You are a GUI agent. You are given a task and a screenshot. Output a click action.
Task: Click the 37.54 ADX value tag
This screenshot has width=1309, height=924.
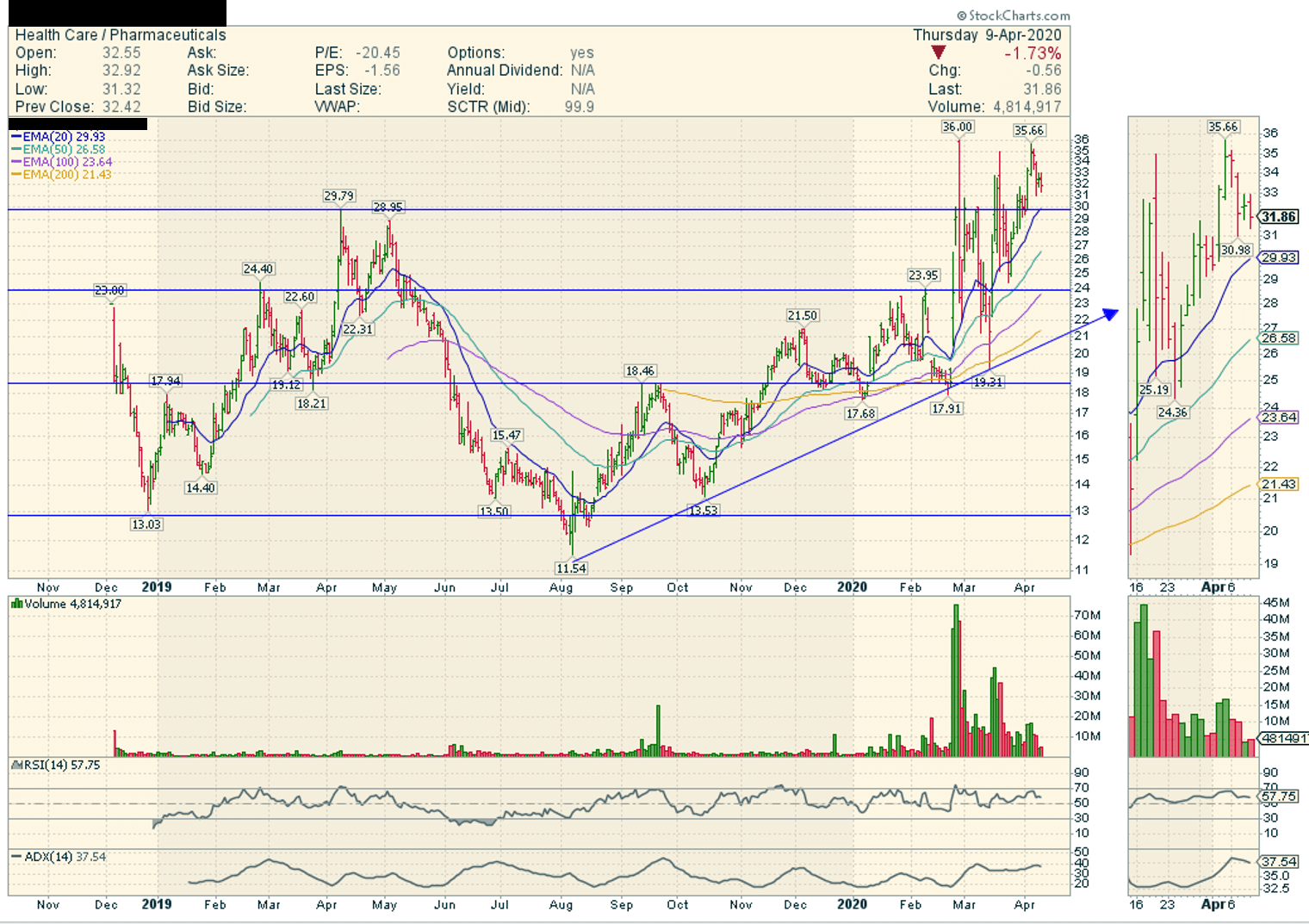(1279, 861)
